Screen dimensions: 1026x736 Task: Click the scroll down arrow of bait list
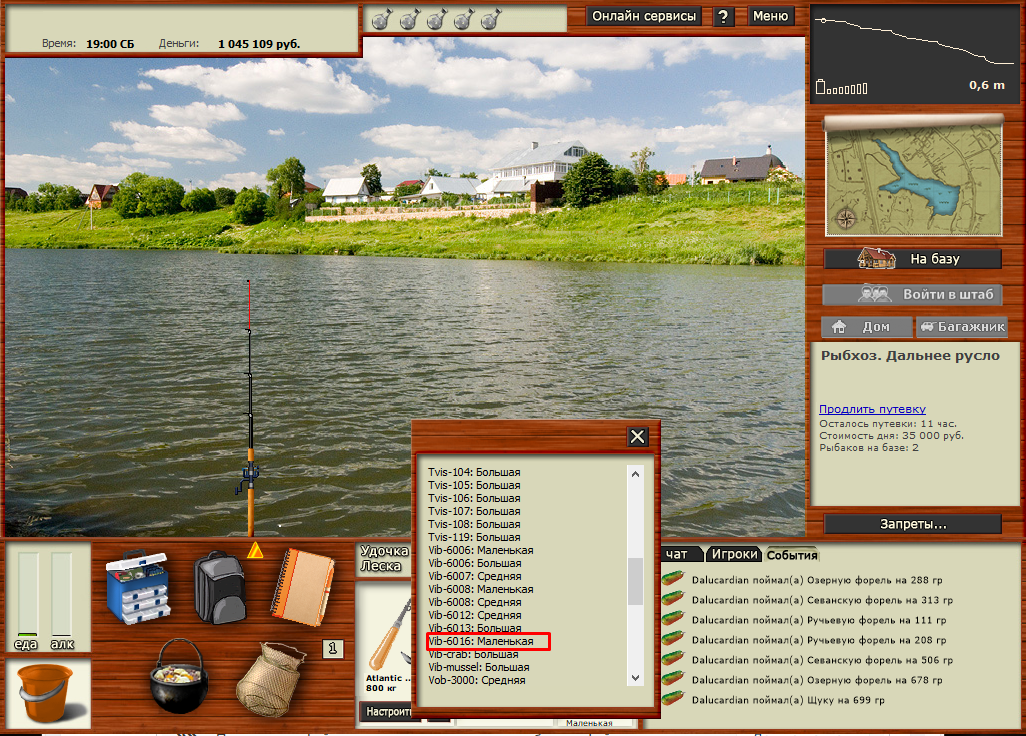point(635,678)
